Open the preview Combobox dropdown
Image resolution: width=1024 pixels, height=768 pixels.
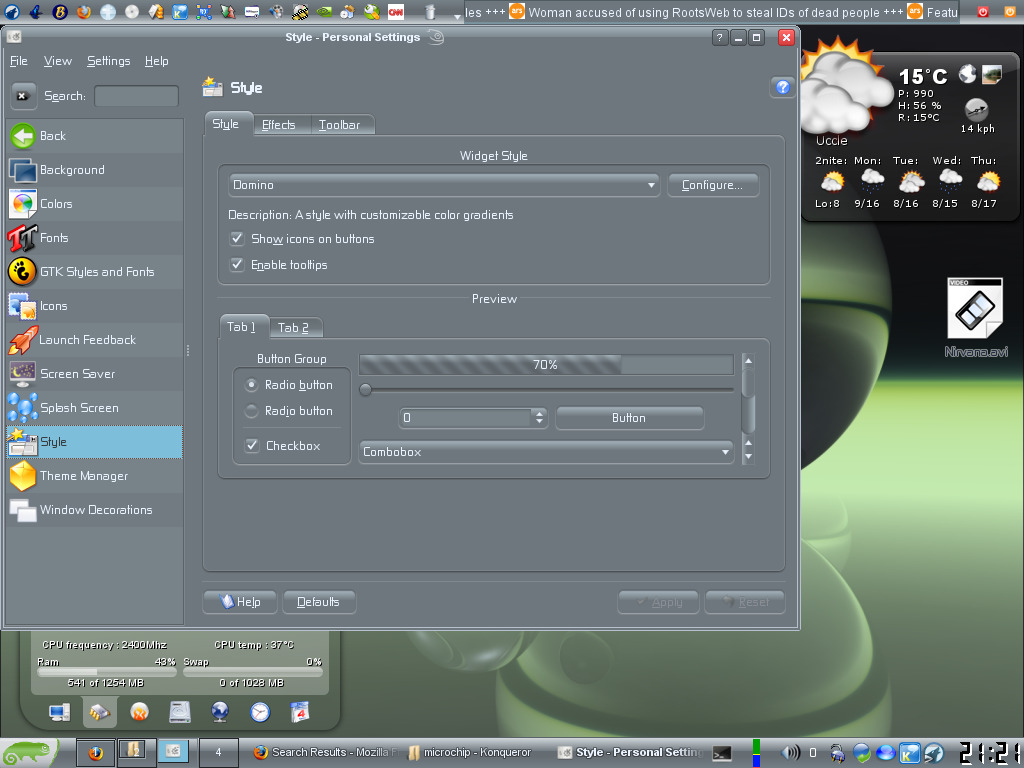pyautogui.click(x=546, y=451)
